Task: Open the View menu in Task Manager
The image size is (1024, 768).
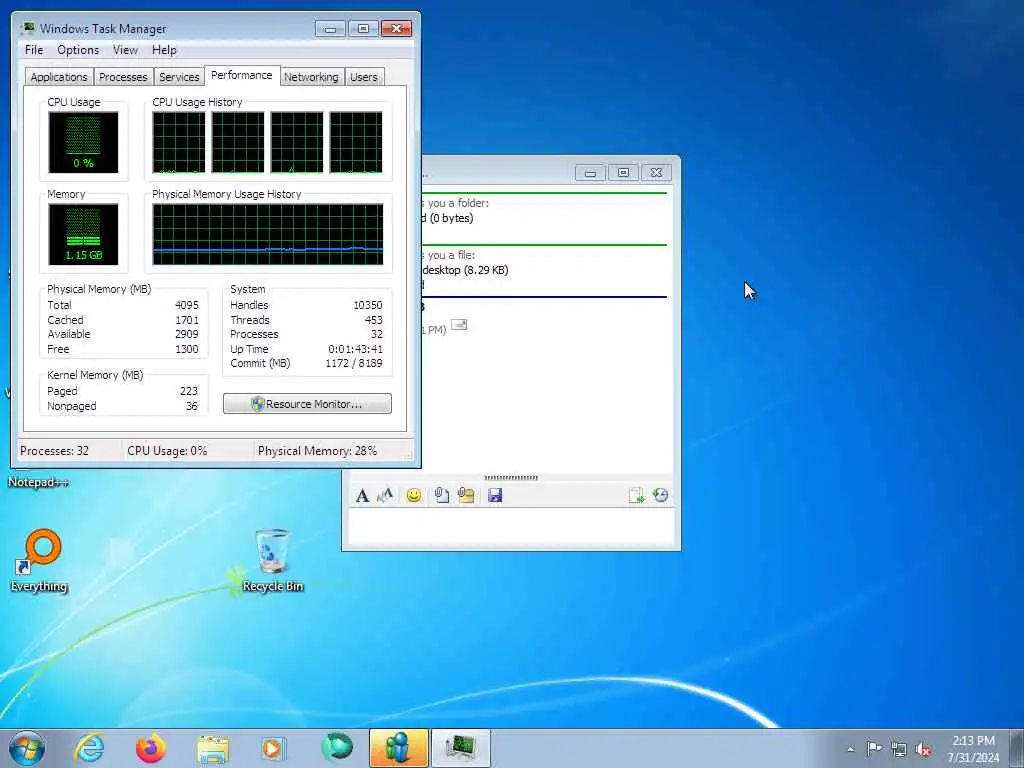Action: pos(125,50)
